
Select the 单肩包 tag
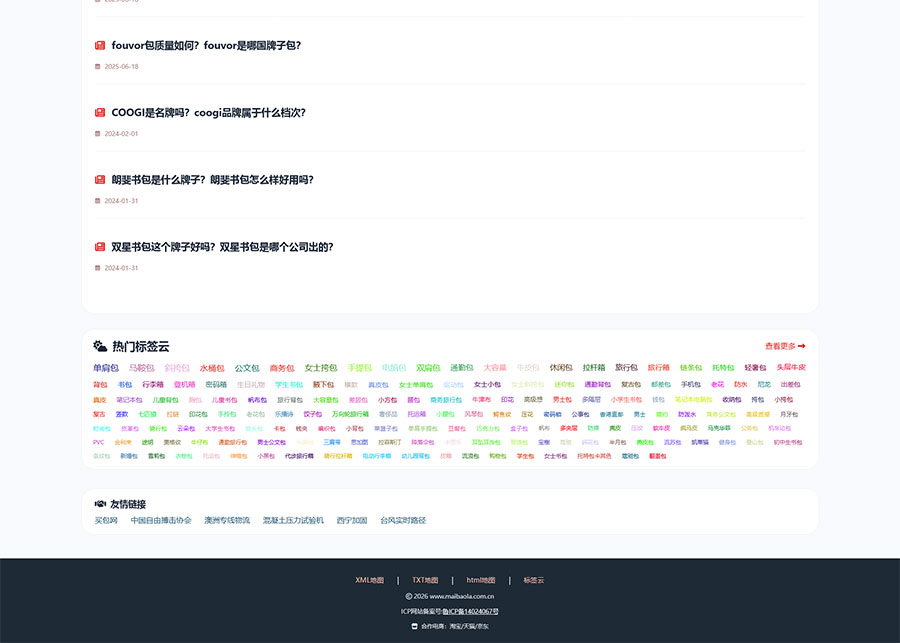106,368
